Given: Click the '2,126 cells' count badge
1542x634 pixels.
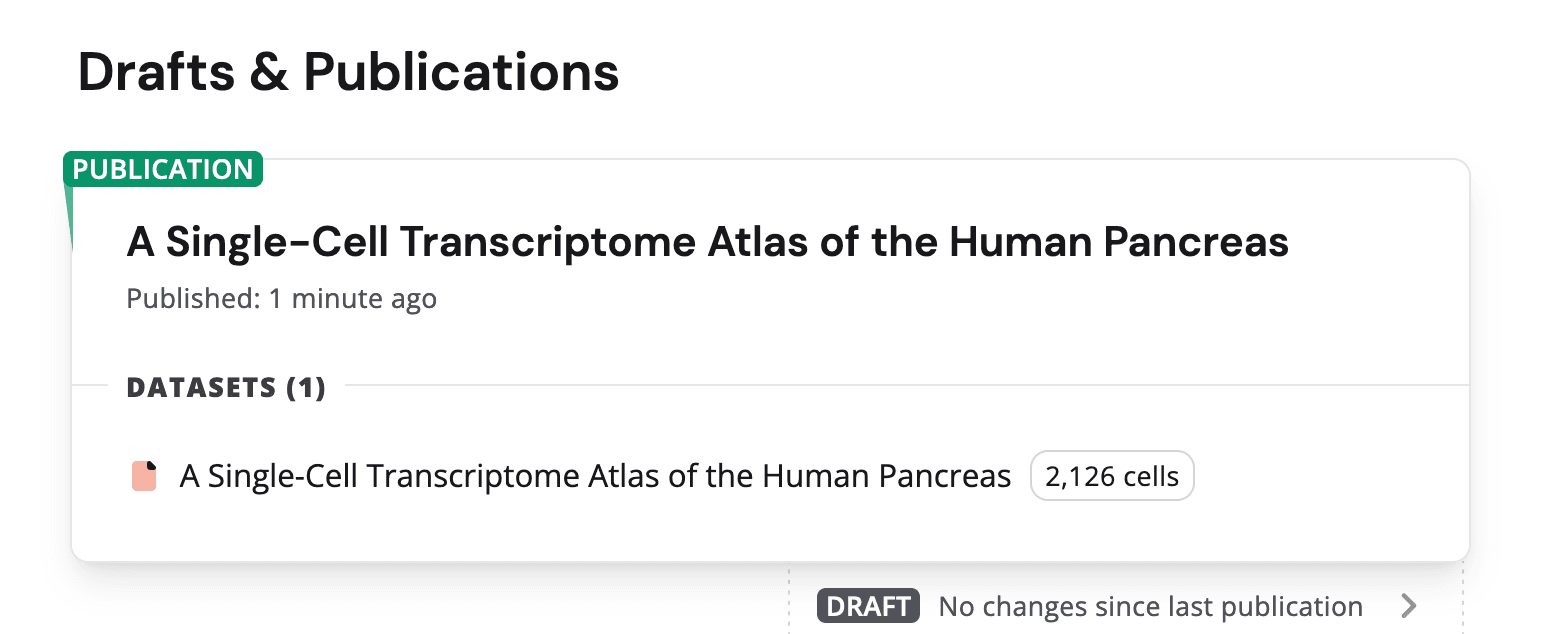Looking at the screenshot, I should point(1112,476).
